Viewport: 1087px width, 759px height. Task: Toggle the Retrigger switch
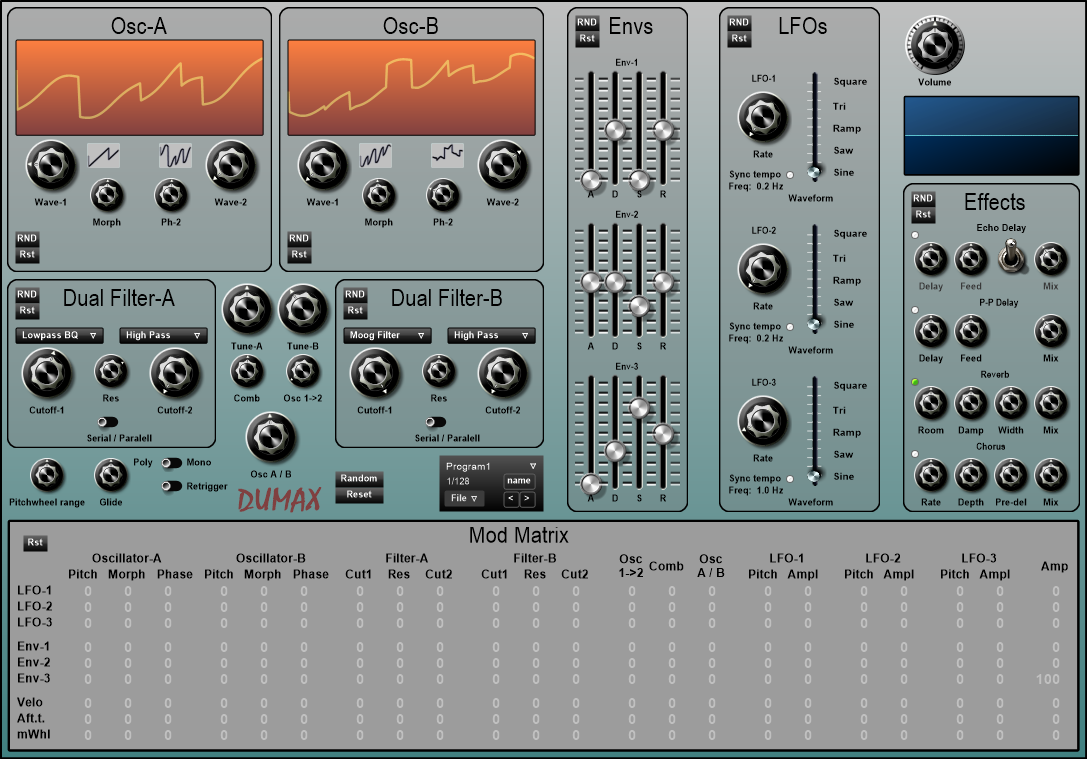pyautogui.click(x=172, y=486)
